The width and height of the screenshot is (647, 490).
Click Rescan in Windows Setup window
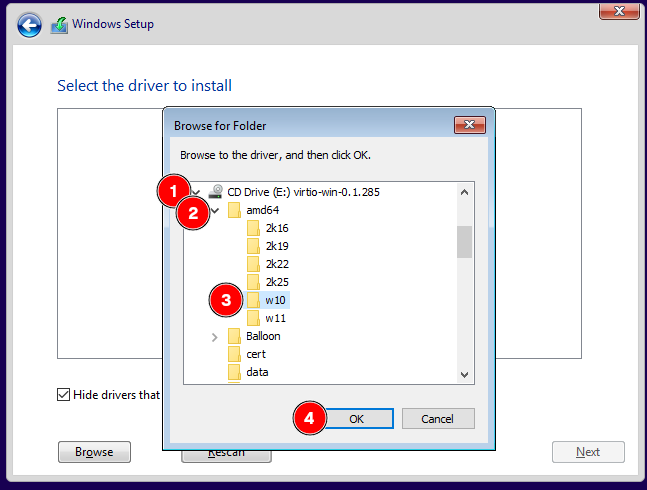click(226, 456)
